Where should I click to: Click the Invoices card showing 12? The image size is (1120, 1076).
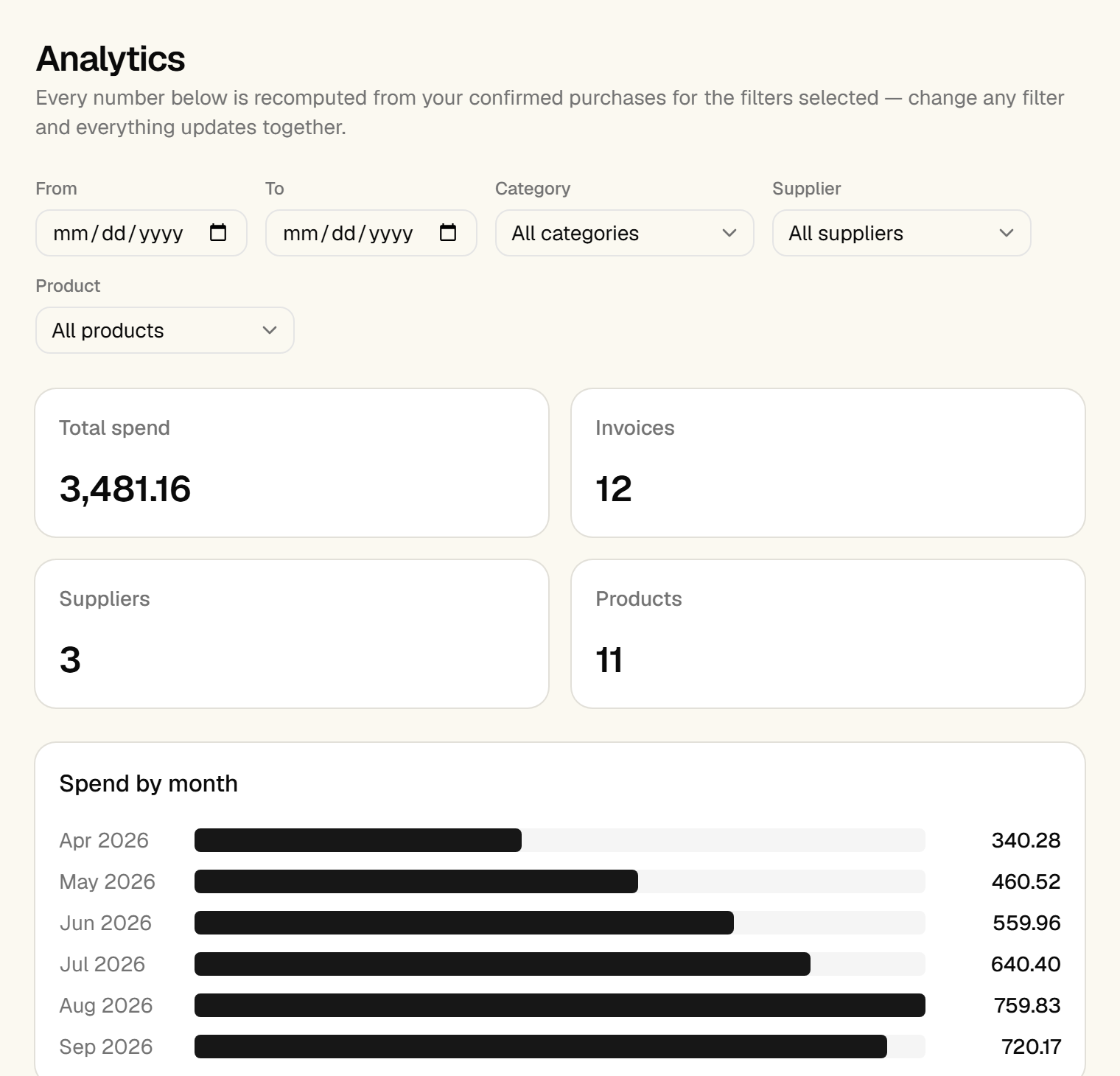pos(828,463)
